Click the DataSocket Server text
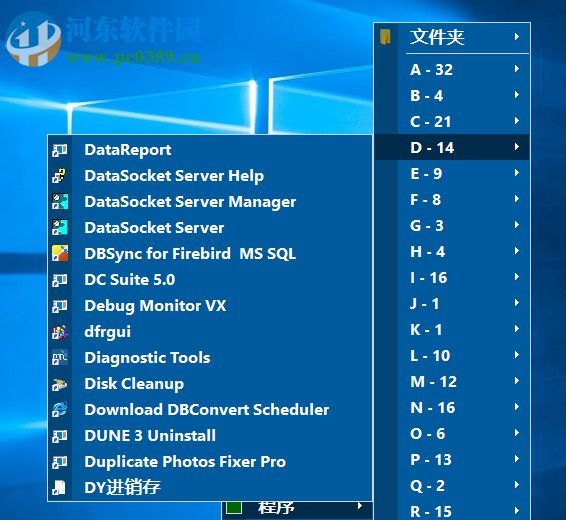The height and width of the screenshot is (520, 566). [154, 228]
